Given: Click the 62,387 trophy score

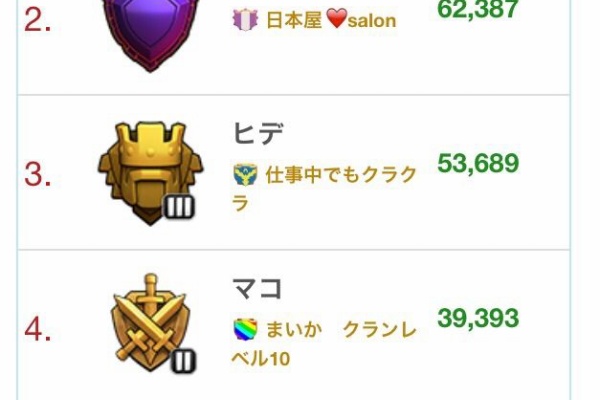Looking at the screenshot, I should click(x=478, y=8).
